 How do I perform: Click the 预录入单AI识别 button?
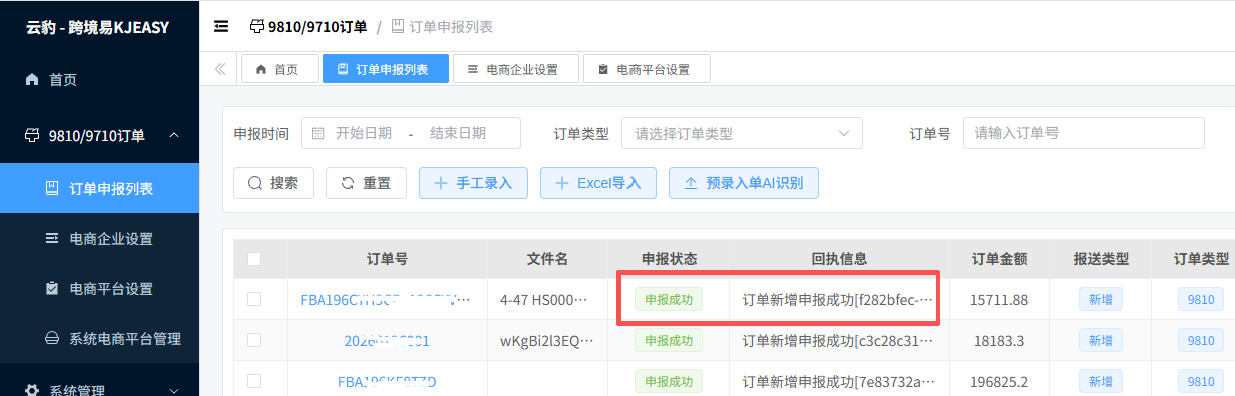tap(743, 183)
